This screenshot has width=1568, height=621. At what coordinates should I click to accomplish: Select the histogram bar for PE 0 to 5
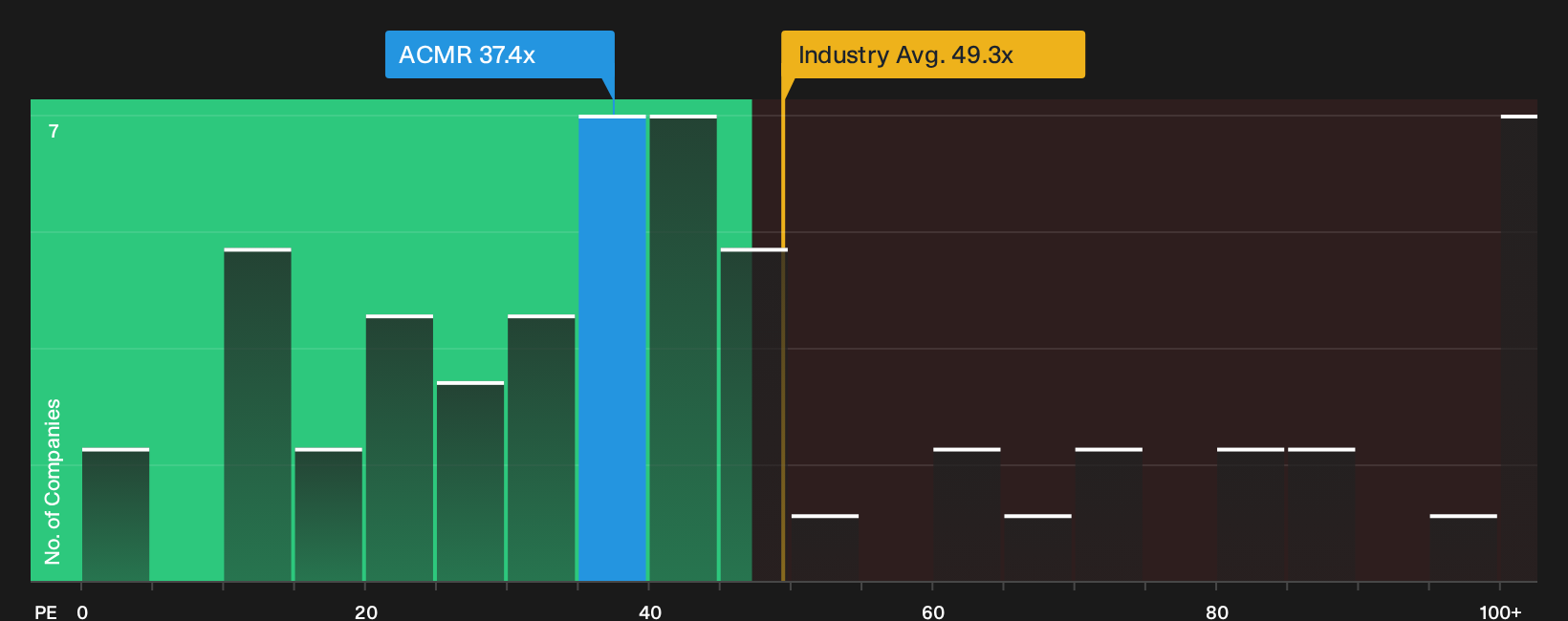click(116, 514)
